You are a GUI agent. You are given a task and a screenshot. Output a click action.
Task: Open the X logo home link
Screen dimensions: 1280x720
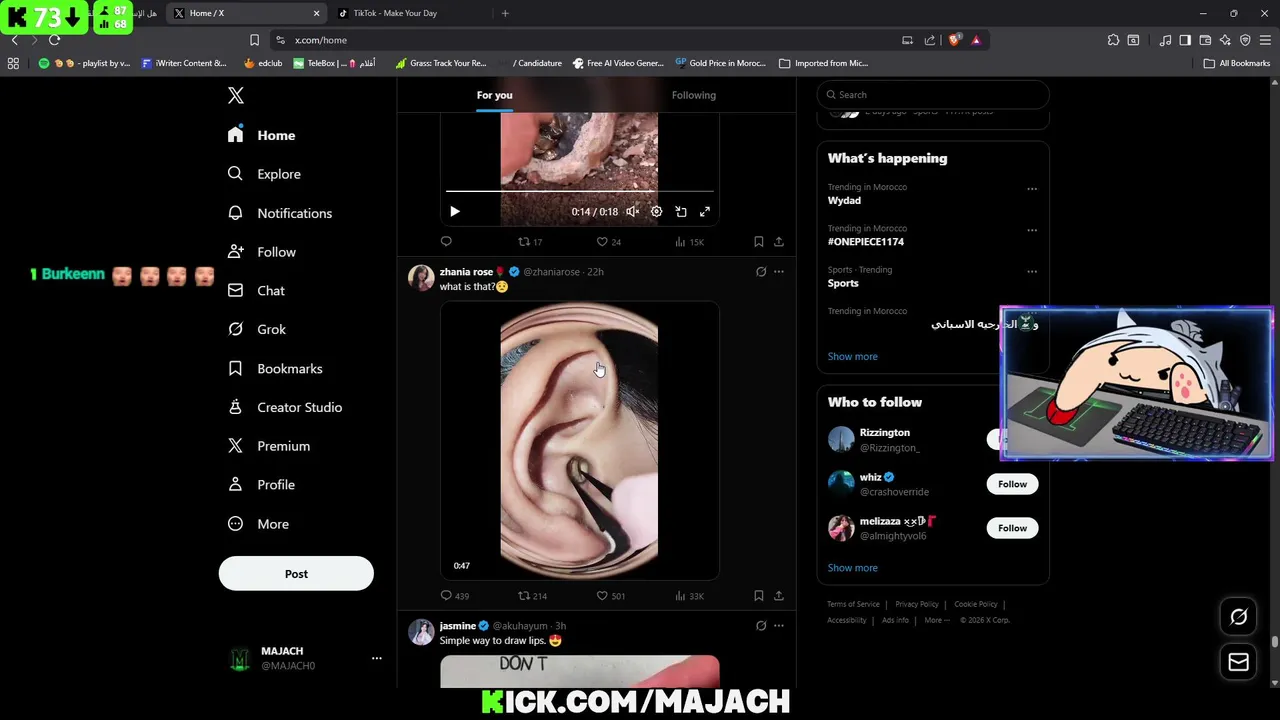[235, 95]
